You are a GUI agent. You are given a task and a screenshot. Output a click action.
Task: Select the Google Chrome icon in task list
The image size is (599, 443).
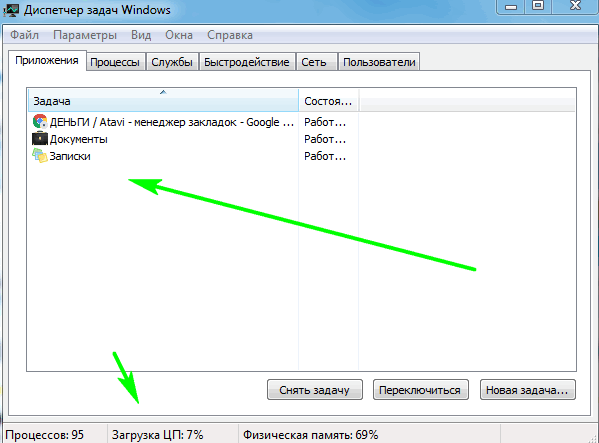pos(40,122)
